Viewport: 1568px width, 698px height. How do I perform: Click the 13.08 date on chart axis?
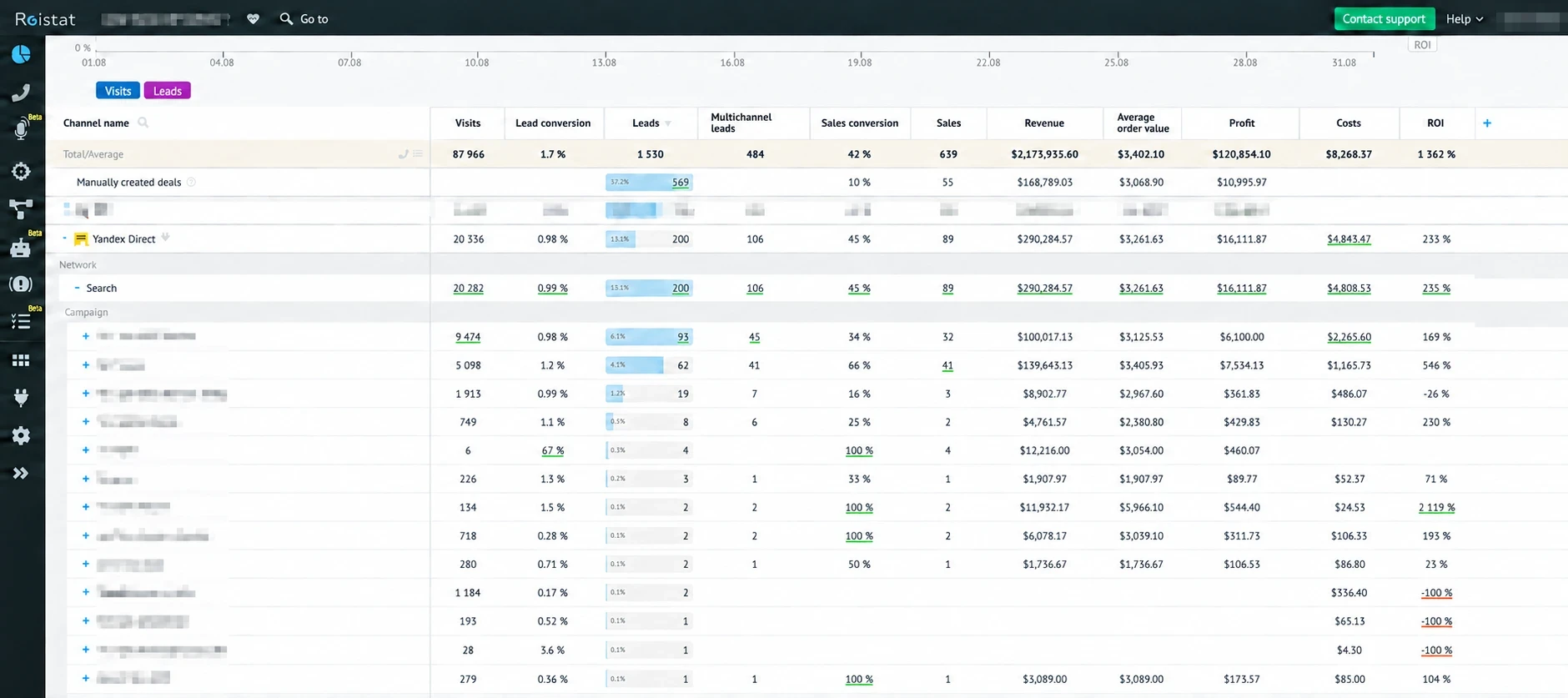pyautogui.click(x=604, y=63)
